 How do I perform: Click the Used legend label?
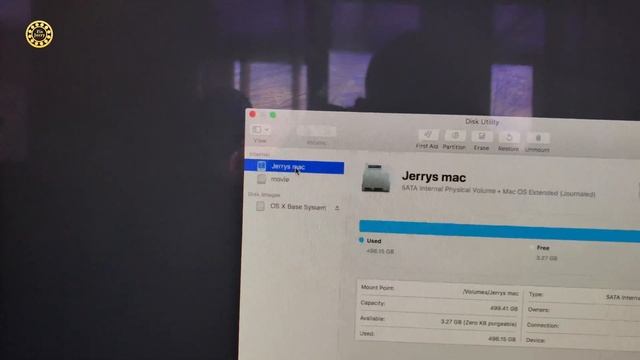[373, 241]
